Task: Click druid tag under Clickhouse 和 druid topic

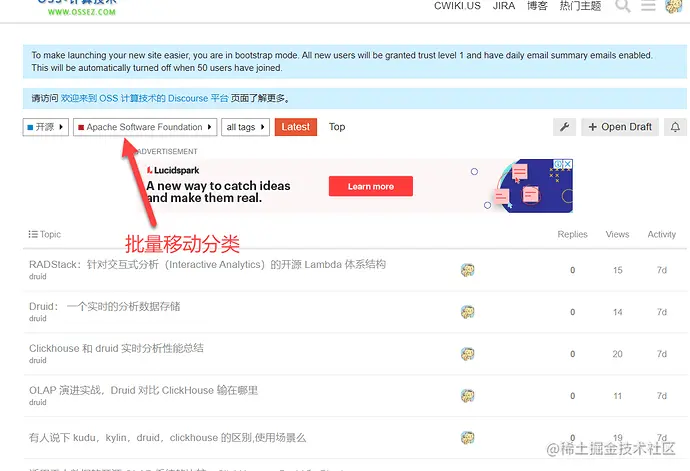Action: pos(37,360)
